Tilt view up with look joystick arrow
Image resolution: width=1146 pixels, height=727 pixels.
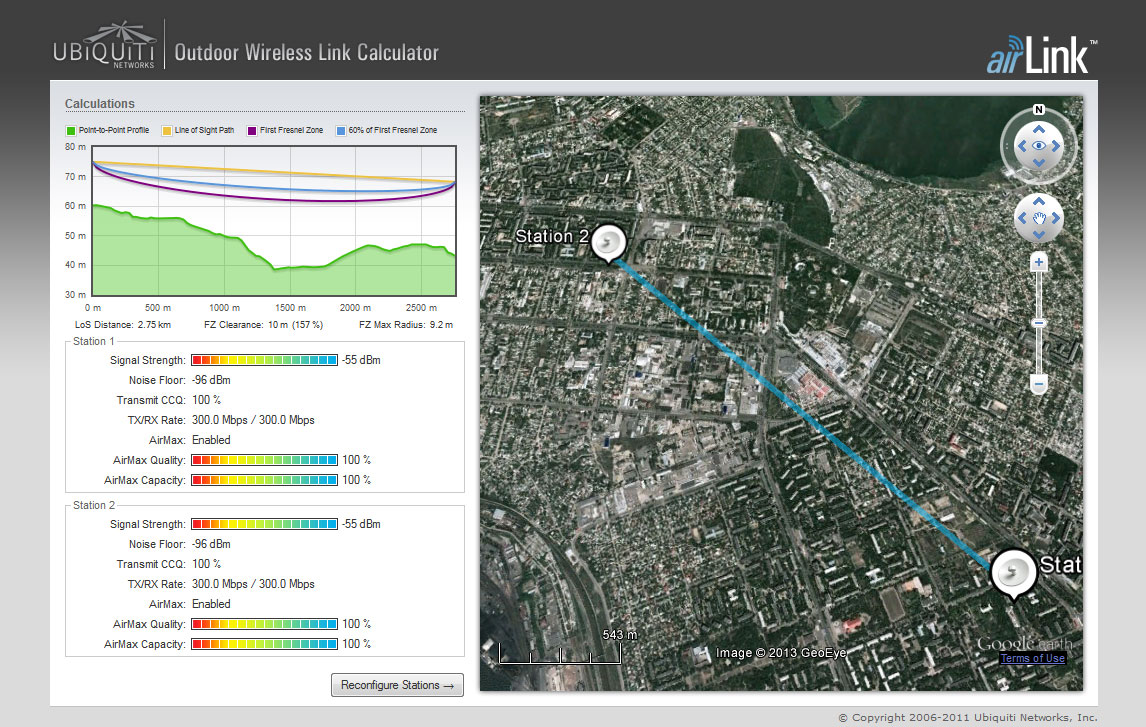[x=1039, y=129]
